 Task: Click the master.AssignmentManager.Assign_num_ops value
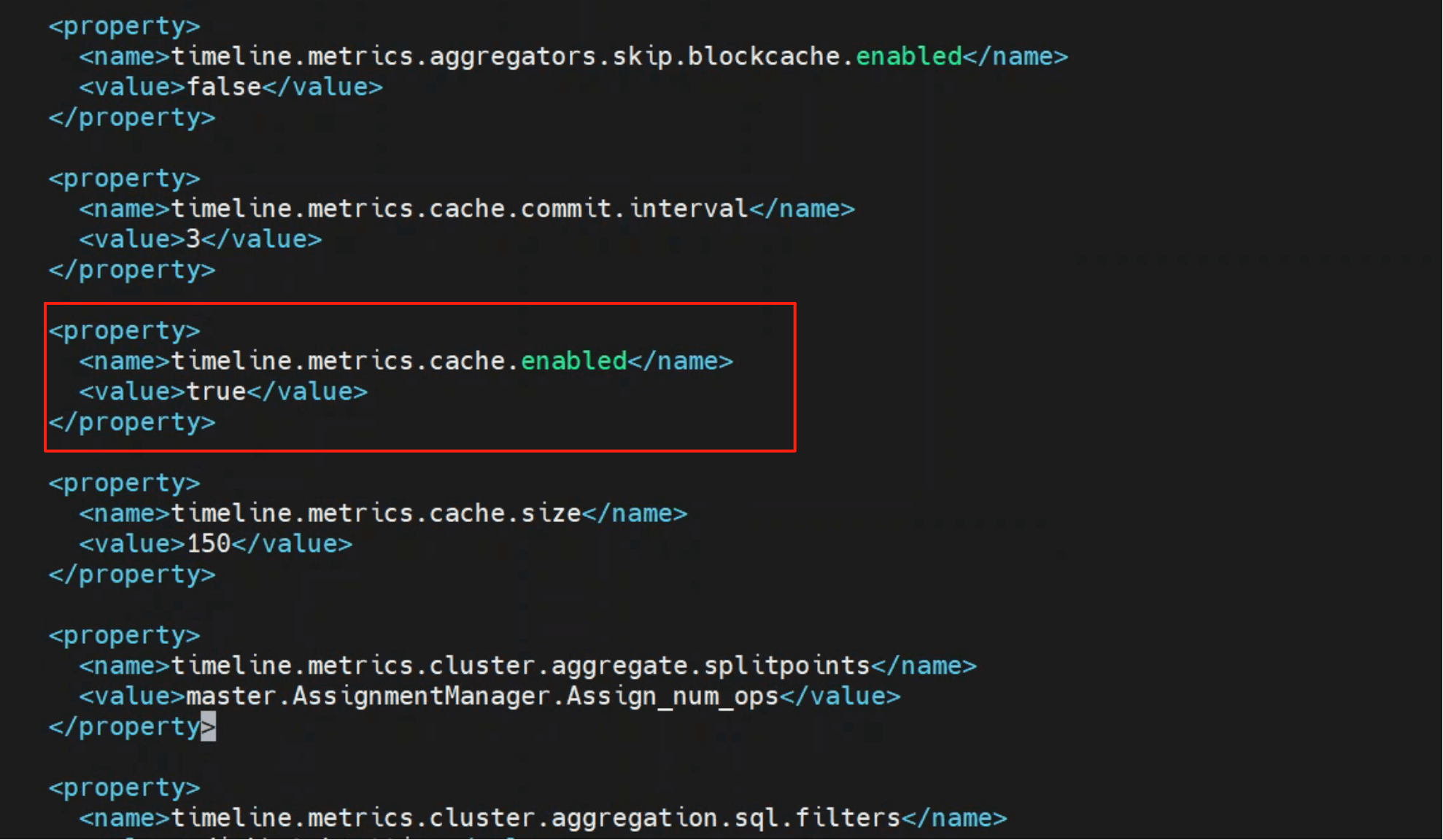click(x=482, y=696)
